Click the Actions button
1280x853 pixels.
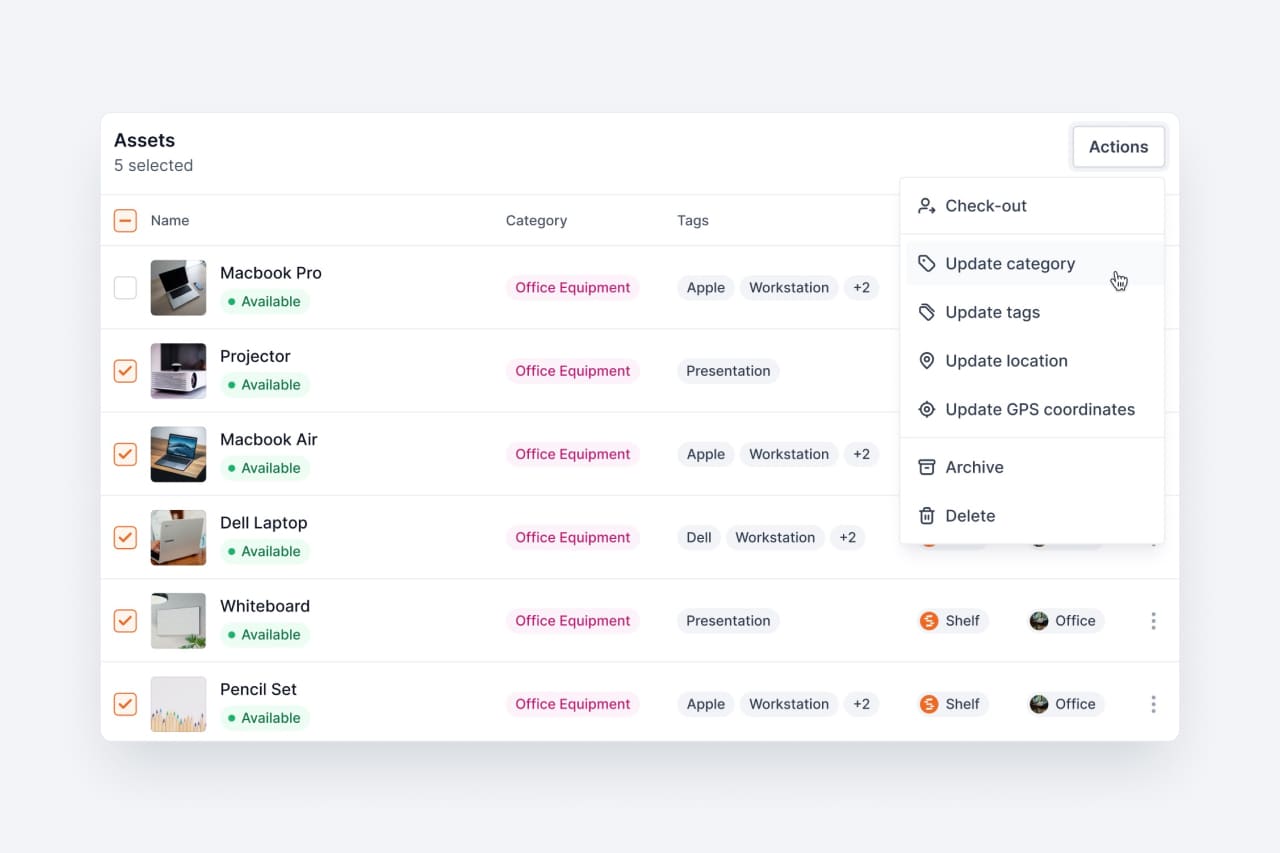(x=1118, y=146)
